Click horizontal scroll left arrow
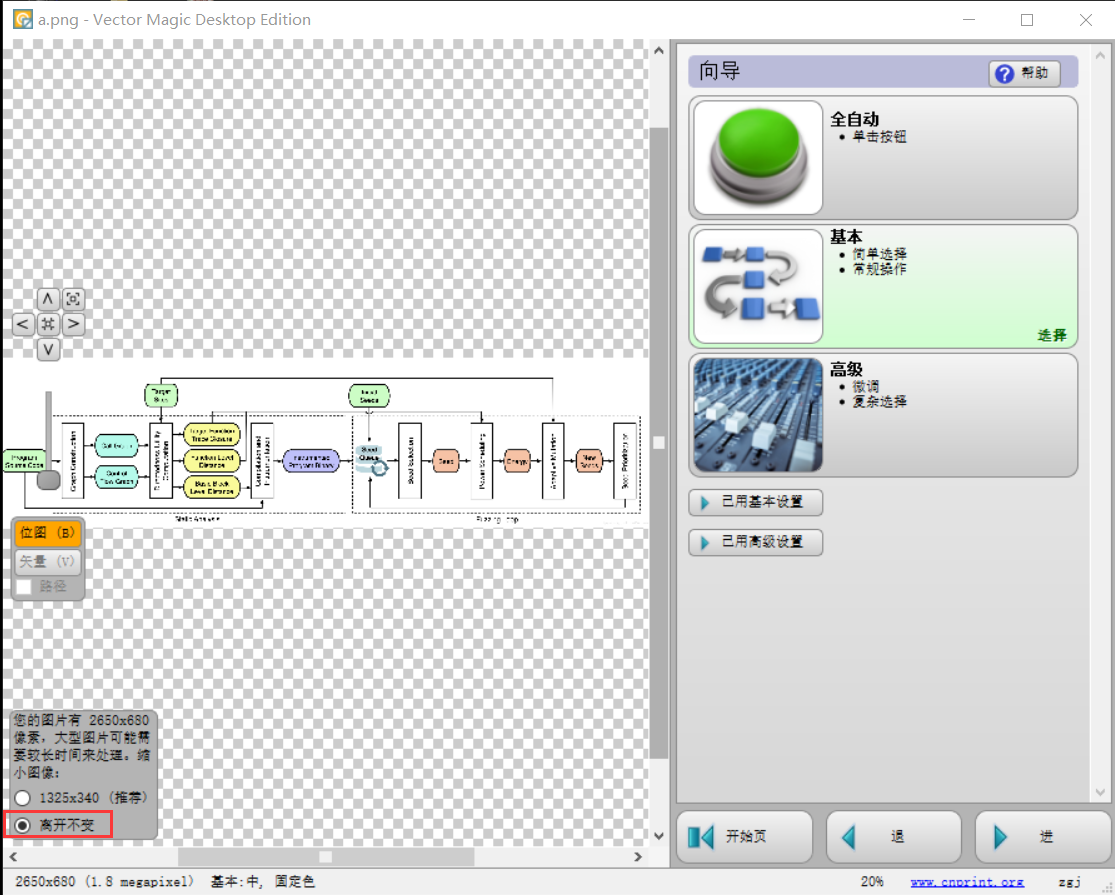1115x895 pixels. pyautogui.click(x=13, y=857)
